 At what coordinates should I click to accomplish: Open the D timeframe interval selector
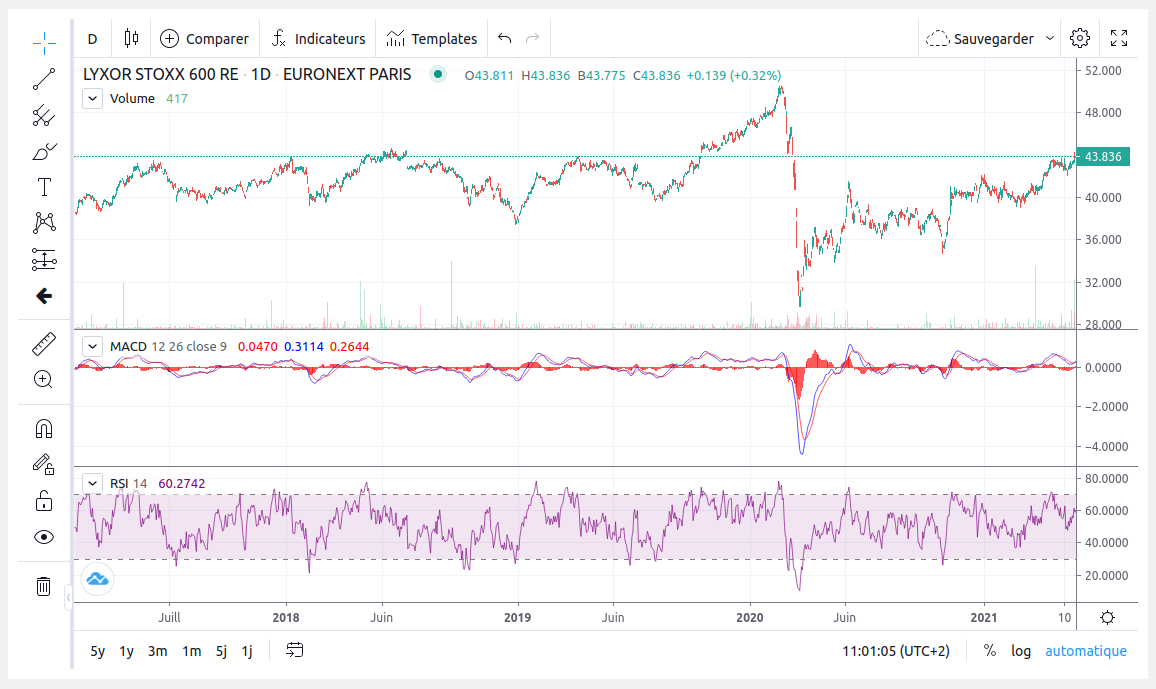click(92, 38)
